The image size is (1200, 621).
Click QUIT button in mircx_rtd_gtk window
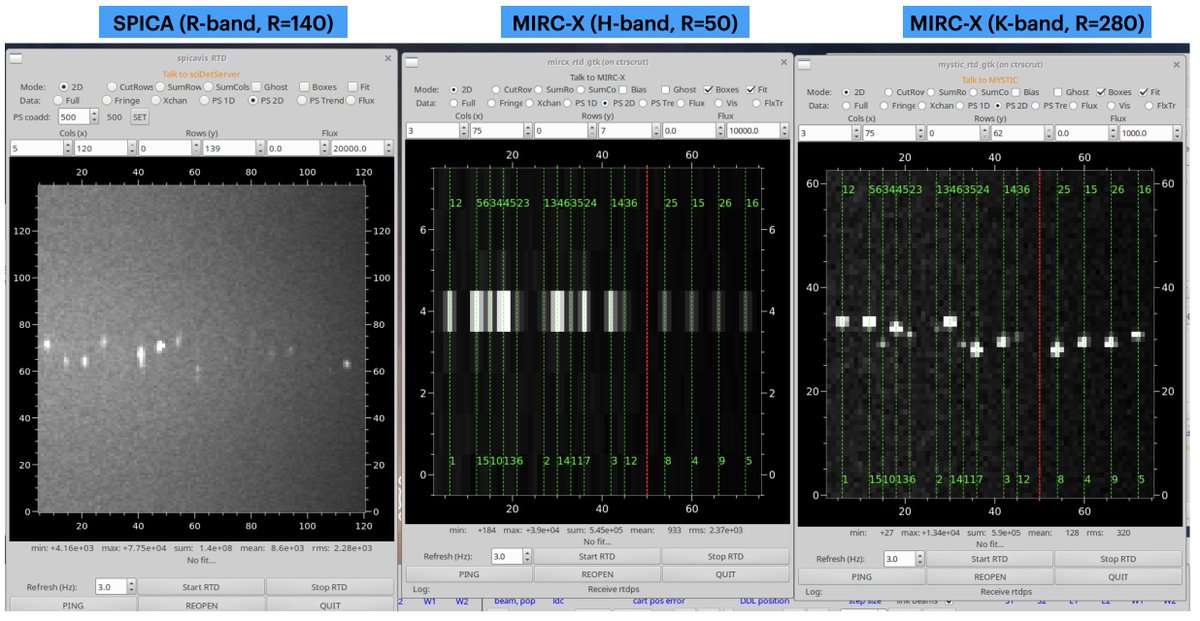725,574
